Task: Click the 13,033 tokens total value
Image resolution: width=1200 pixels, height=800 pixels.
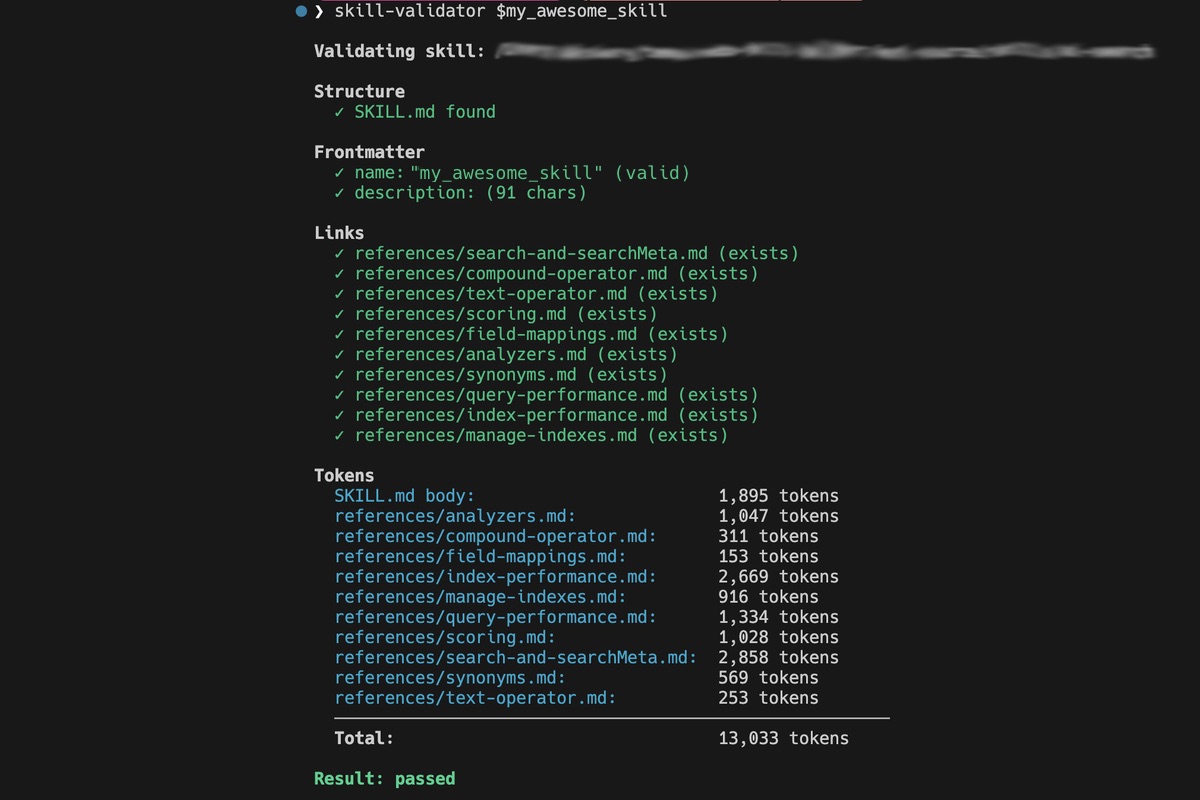Action: pyautogui.click(x=783, y=739)
